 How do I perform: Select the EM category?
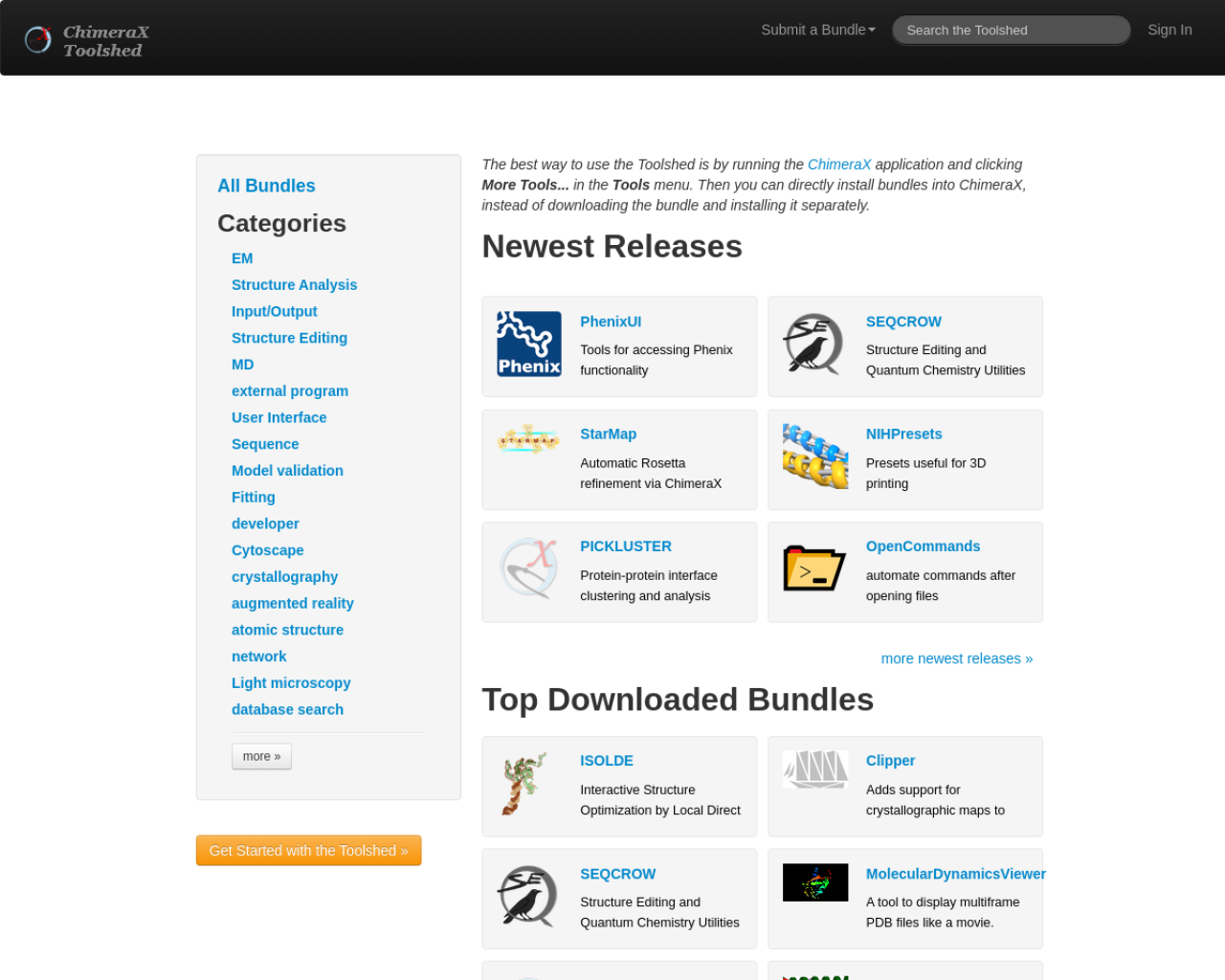242,258
